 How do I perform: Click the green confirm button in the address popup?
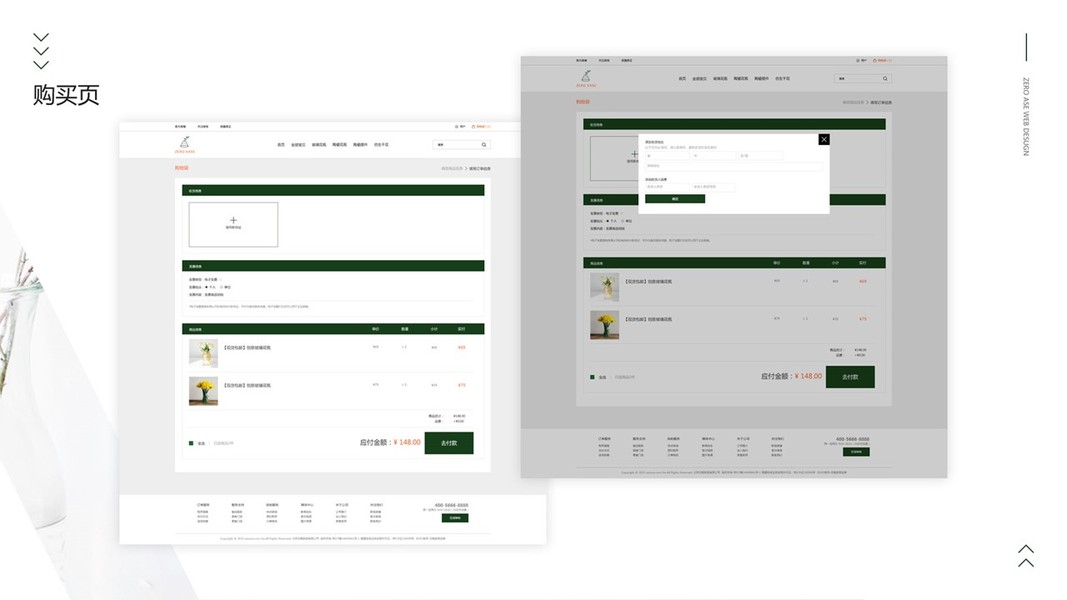click(x=675, y=199)
